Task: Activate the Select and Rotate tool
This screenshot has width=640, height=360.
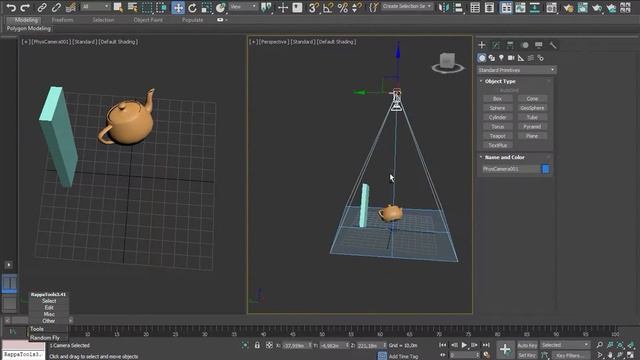Action: tap(192, 7)
